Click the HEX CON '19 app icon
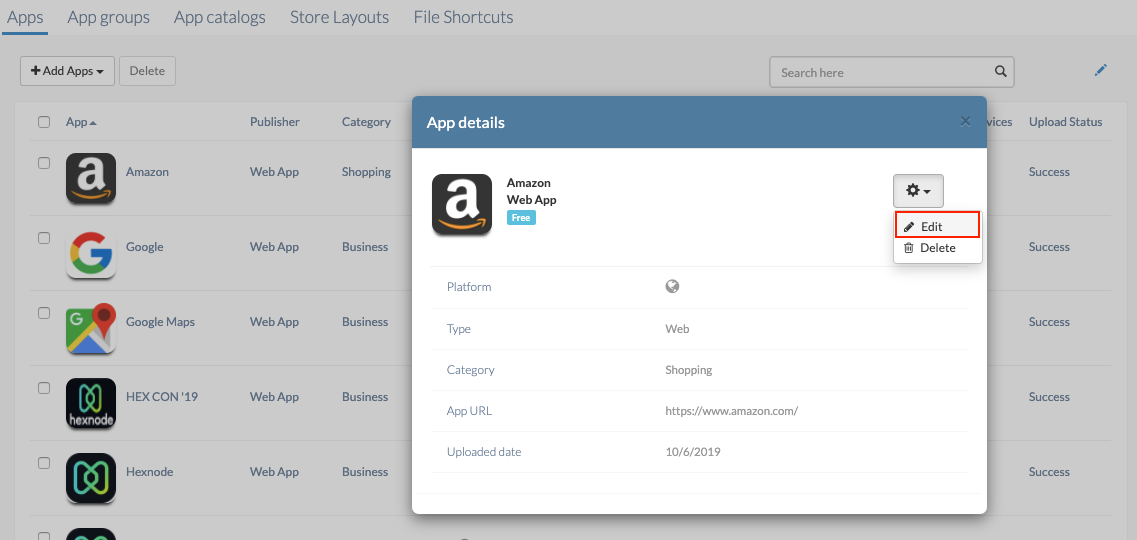The height and width of the screenshot is (540, 1137). pos(91,403)
